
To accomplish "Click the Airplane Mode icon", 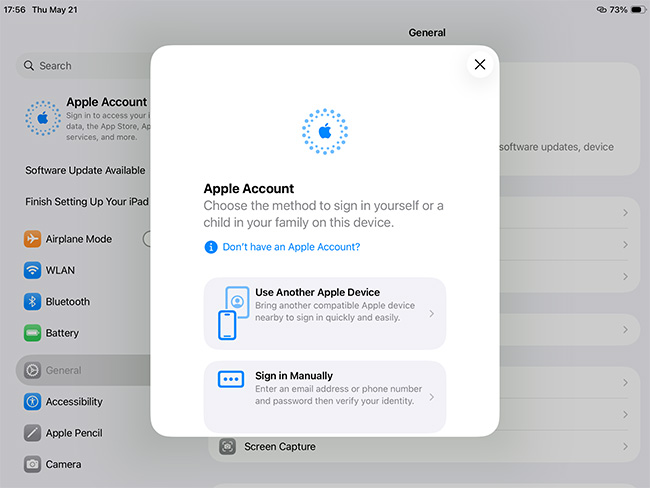I will point(32,239).
